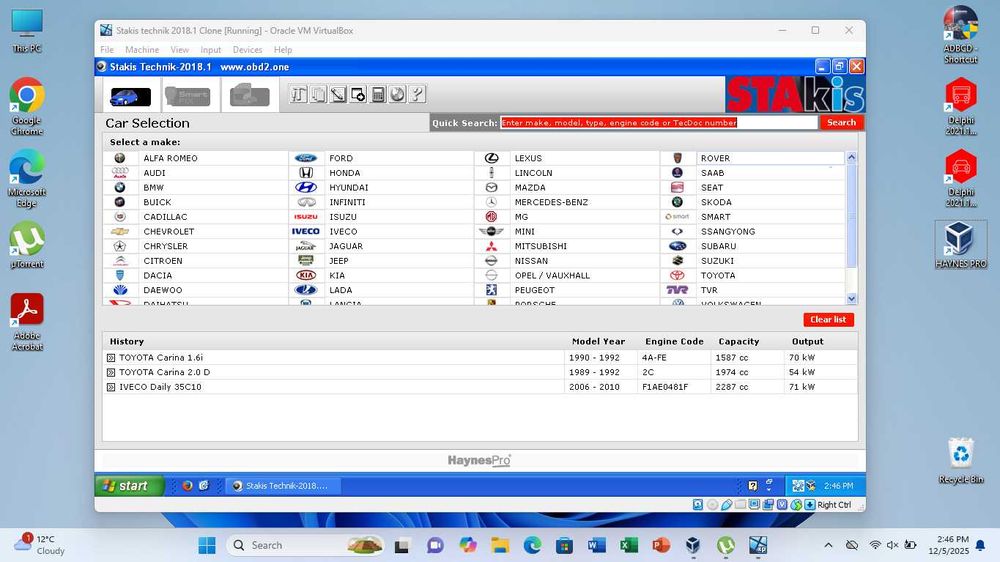Image resolution: width=1000 pixels, height=562 pixels.
Task: Click the Quick Search input field
Action: pos(659,122)
